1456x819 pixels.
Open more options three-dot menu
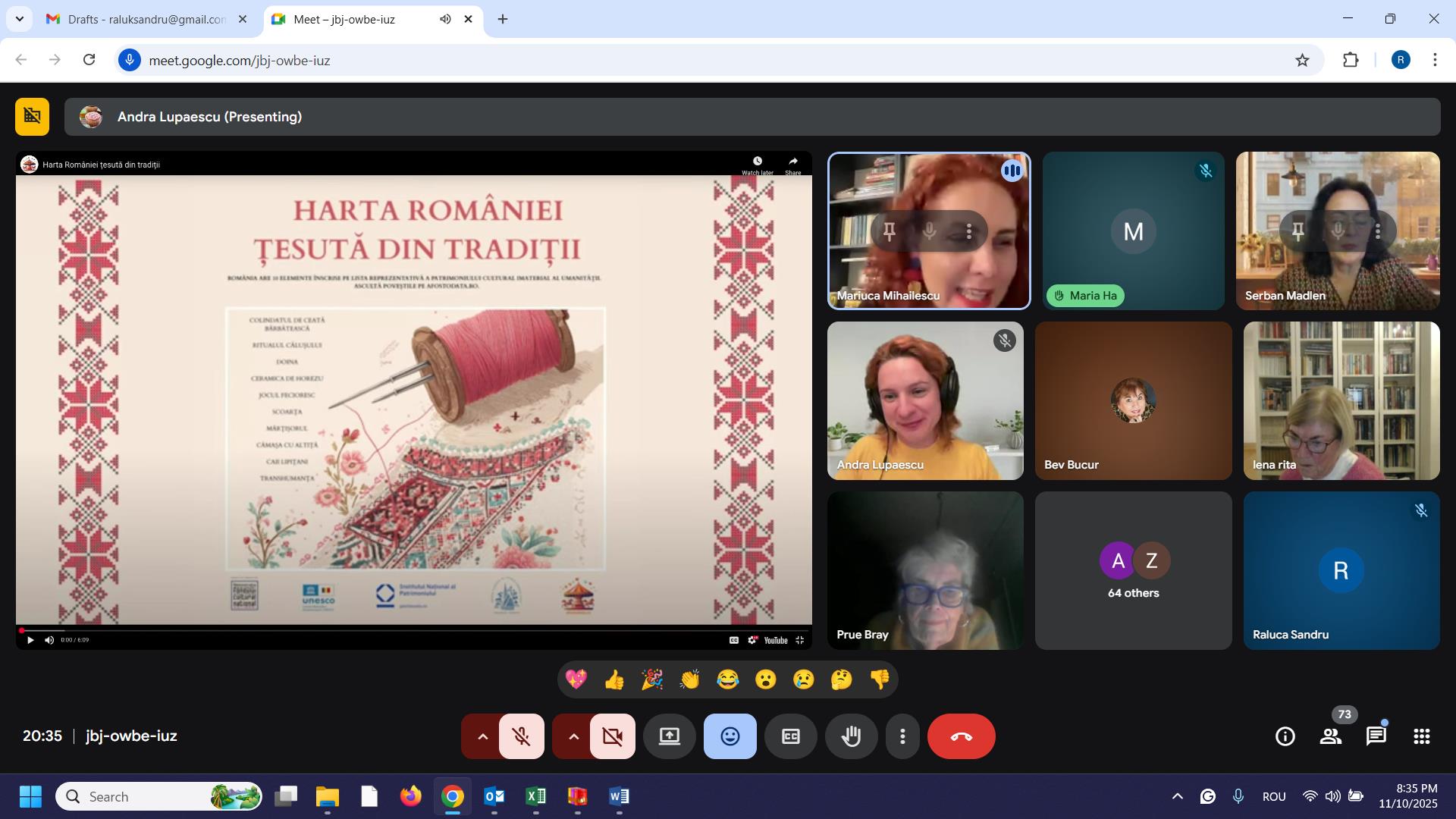(x=902, y=736)
